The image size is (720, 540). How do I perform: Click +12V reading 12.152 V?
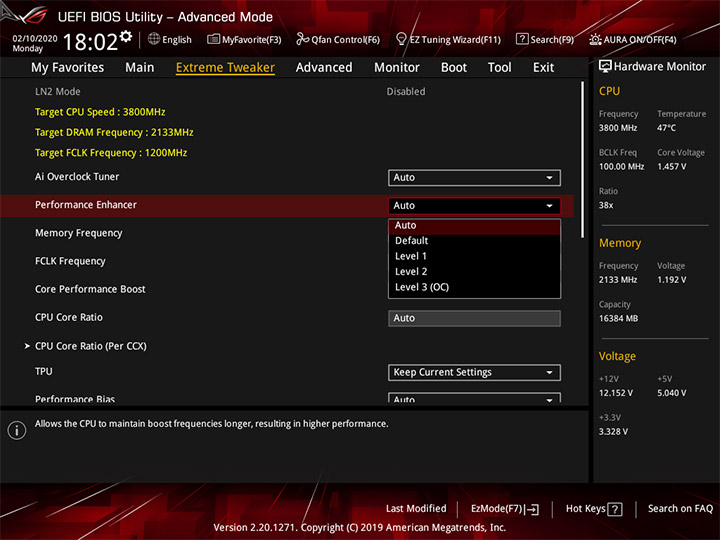pyautogui.click(x=616, y=393)
